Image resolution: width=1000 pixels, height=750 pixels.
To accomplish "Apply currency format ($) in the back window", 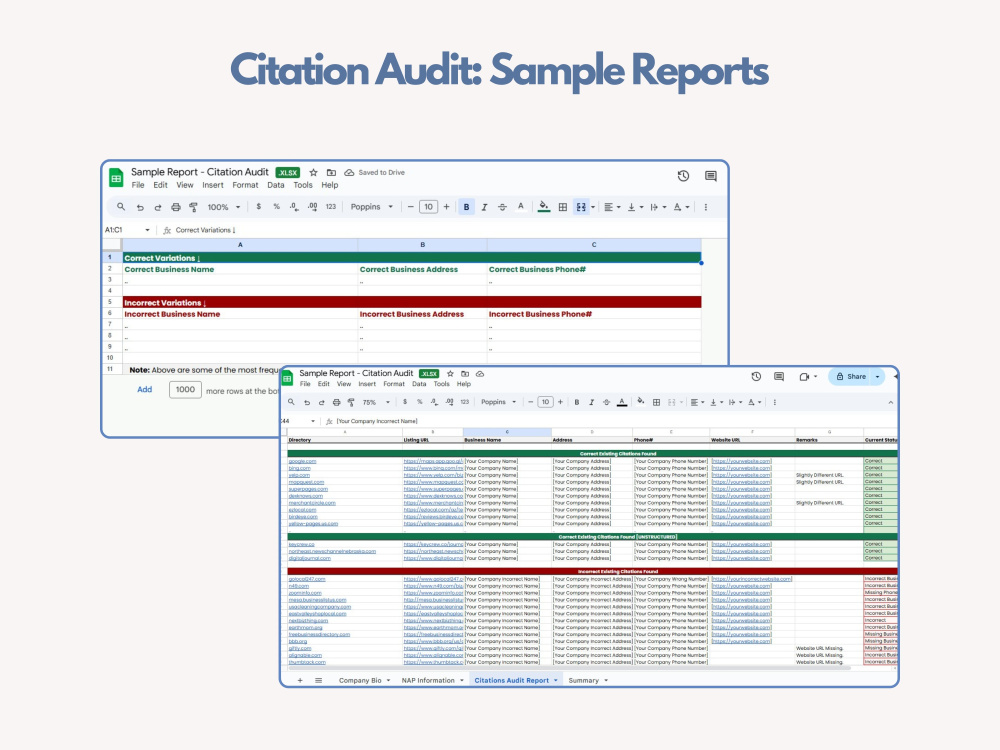I will (258, 207).
